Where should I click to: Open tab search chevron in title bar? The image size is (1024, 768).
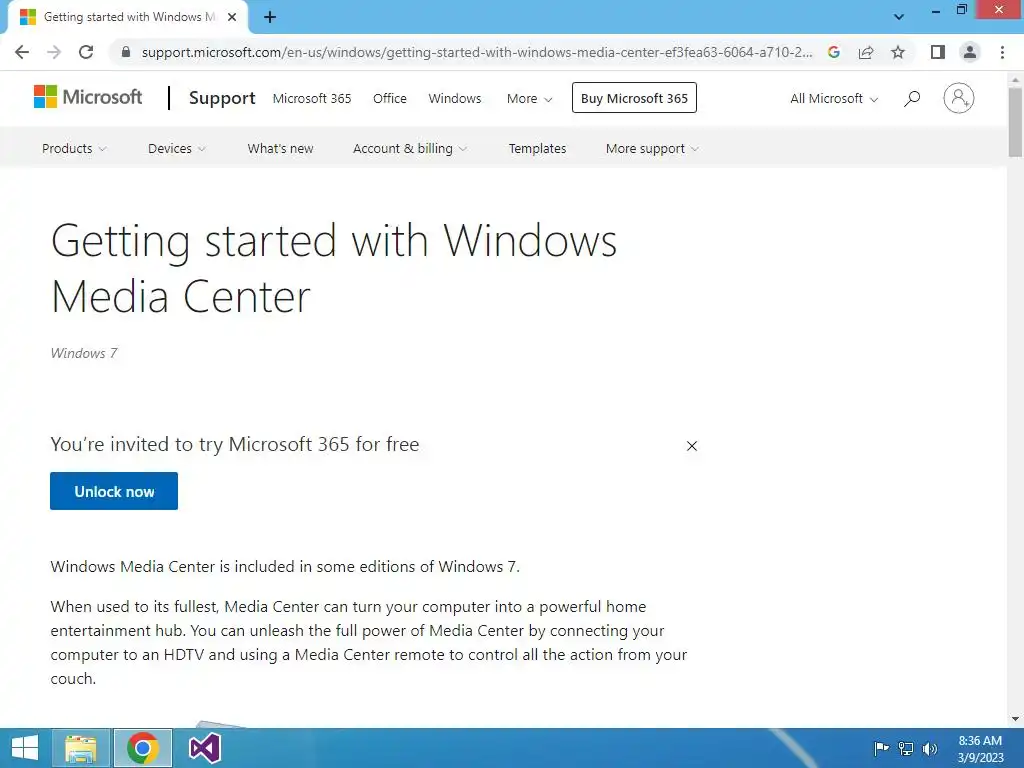point(899,17)
